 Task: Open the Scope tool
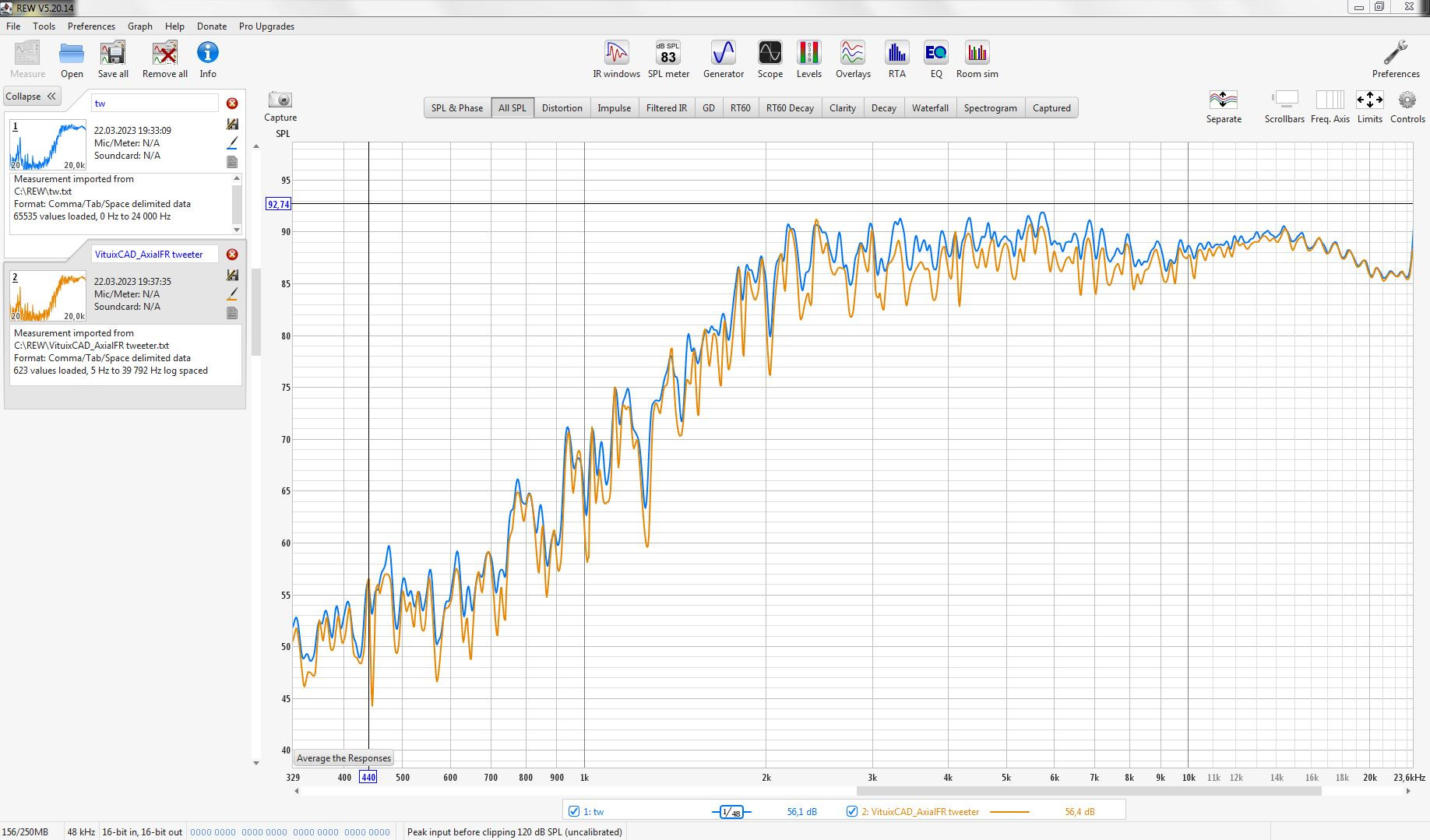[x=770, y=59]
